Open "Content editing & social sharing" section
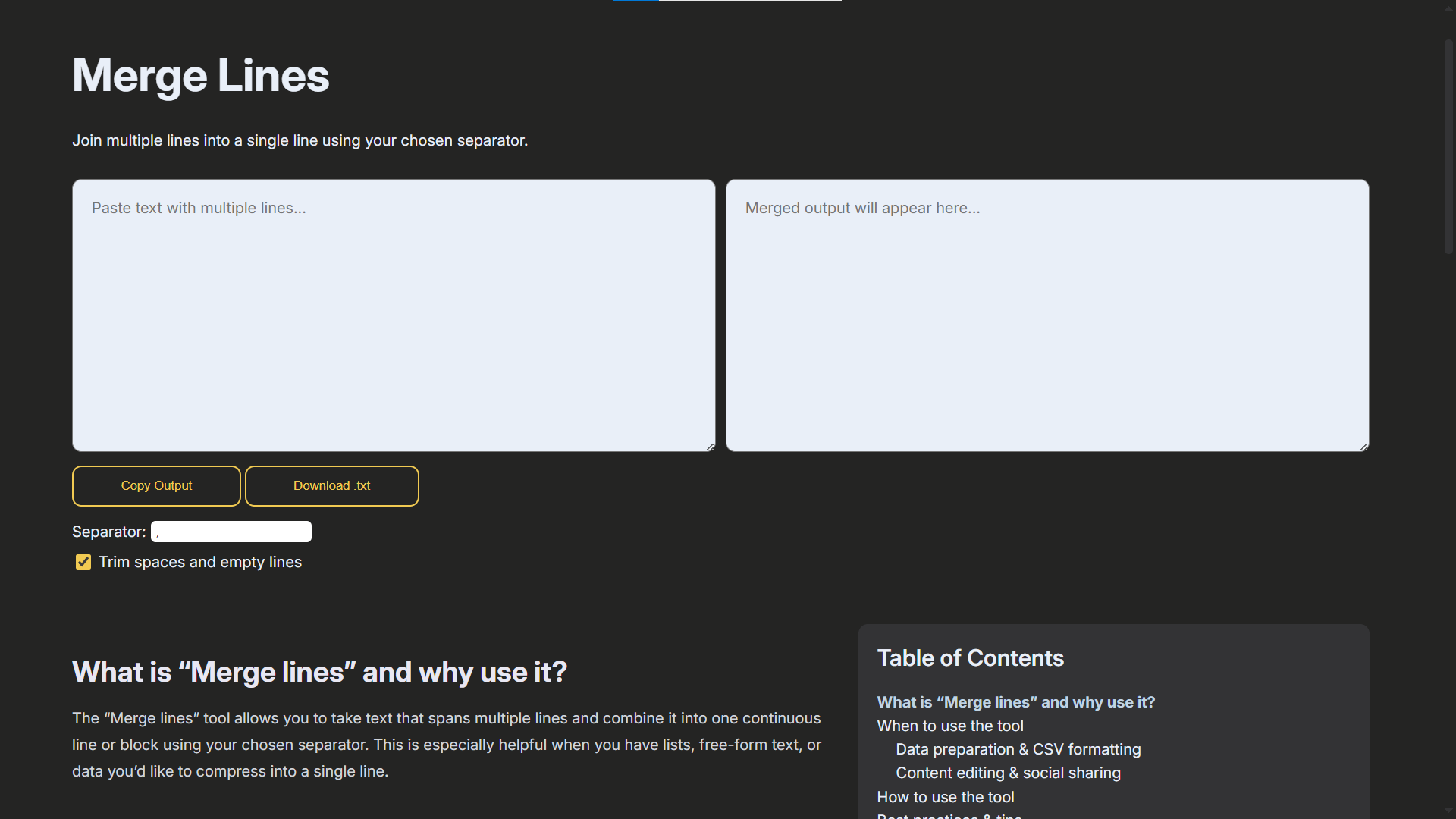Screen dimensions: 1456x819 (x=1009, y=773)
